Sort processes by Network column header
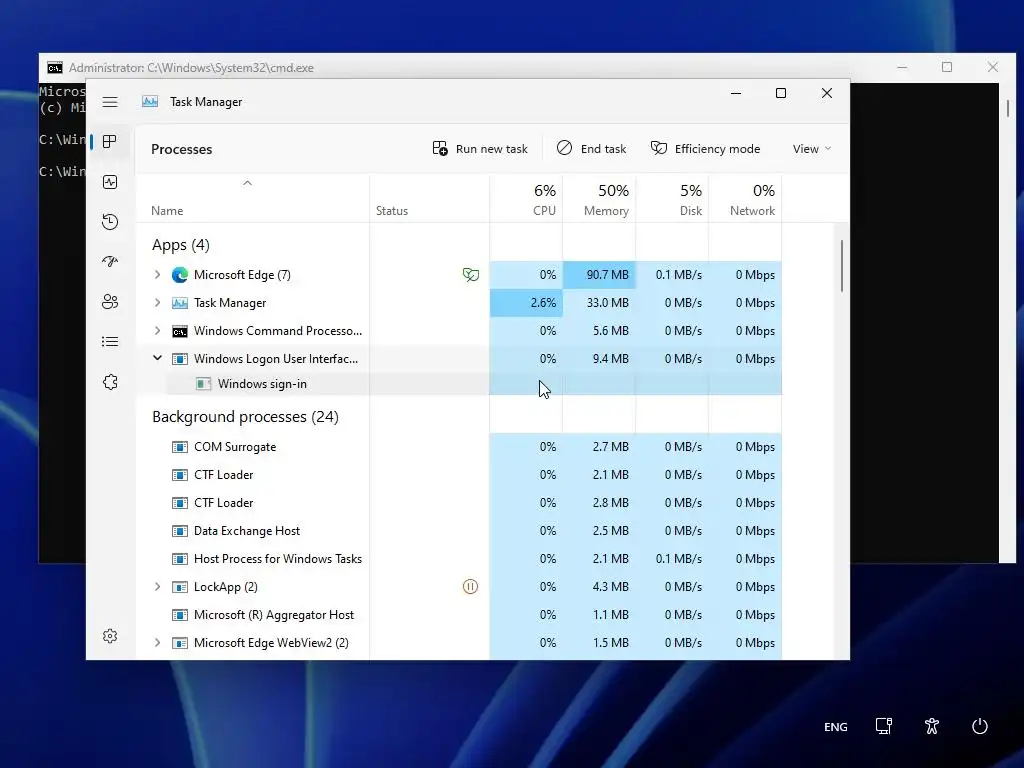This screenshot has width=1024, height=768. 745,200
